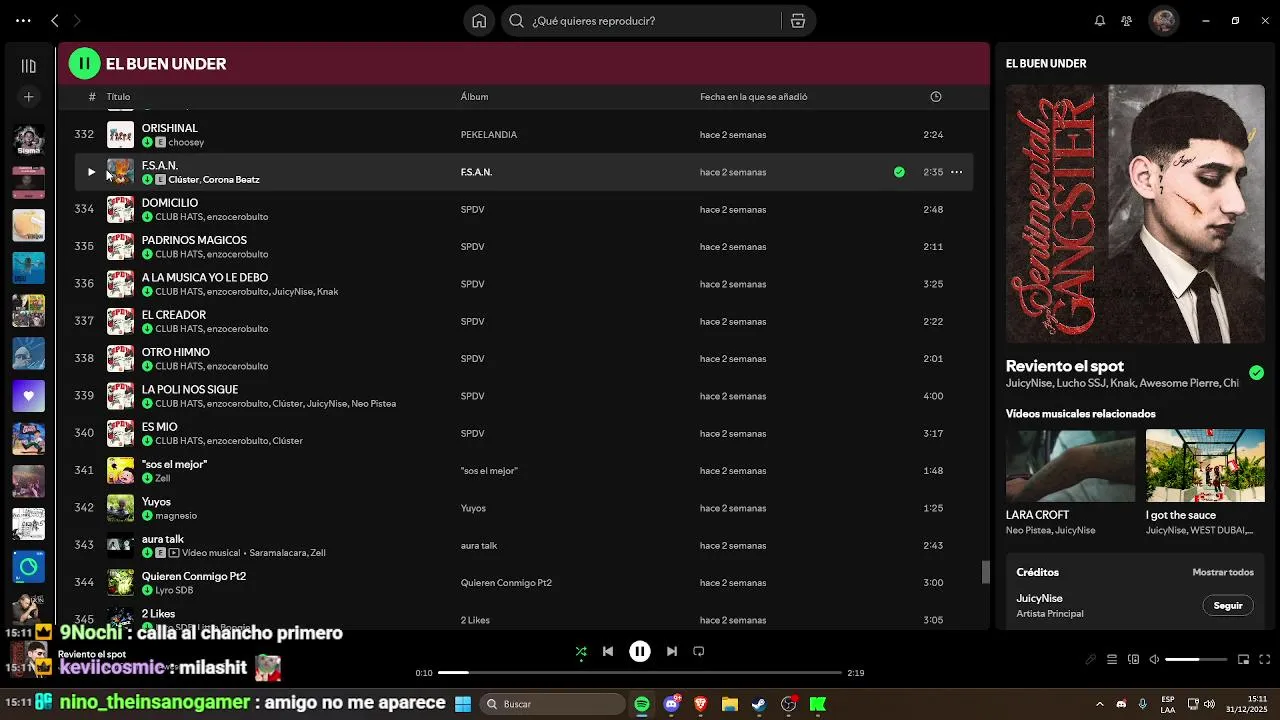Expand Your Library sidebar
The height and width of the screenshot is (720, 1280).
pos(29,66)
